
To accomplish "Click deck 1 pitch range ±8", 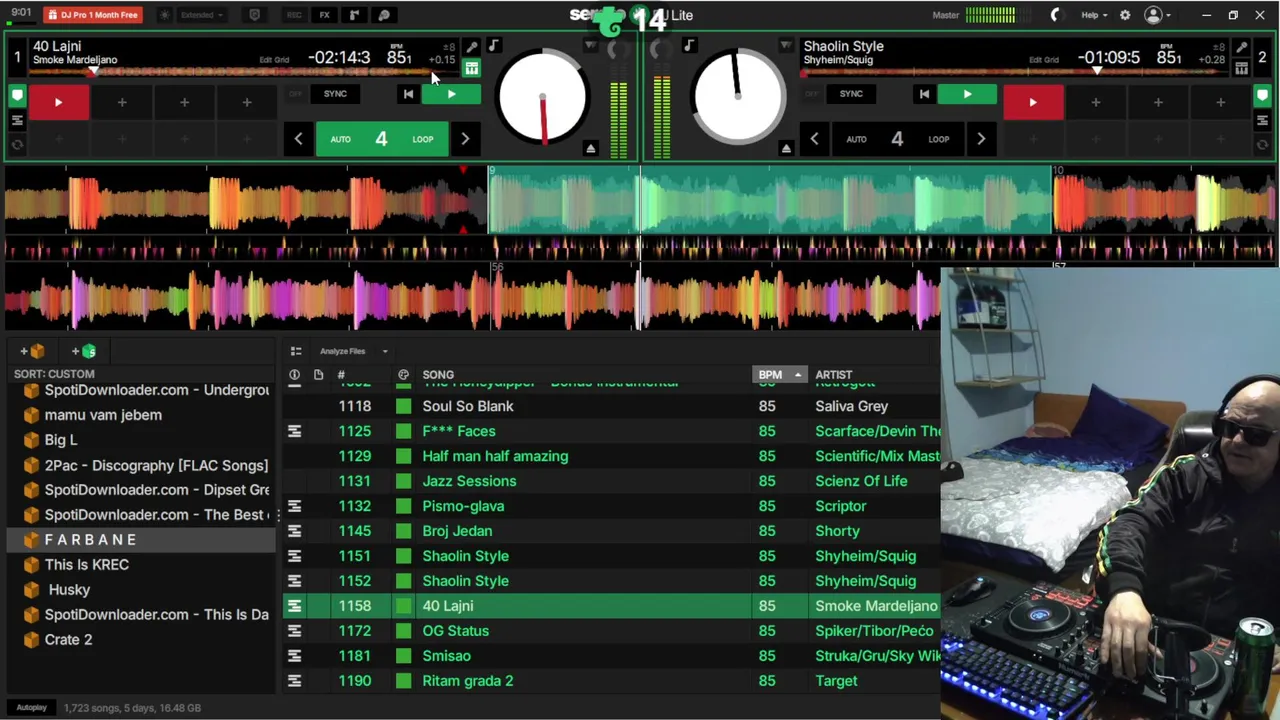I will coord(449,47).
